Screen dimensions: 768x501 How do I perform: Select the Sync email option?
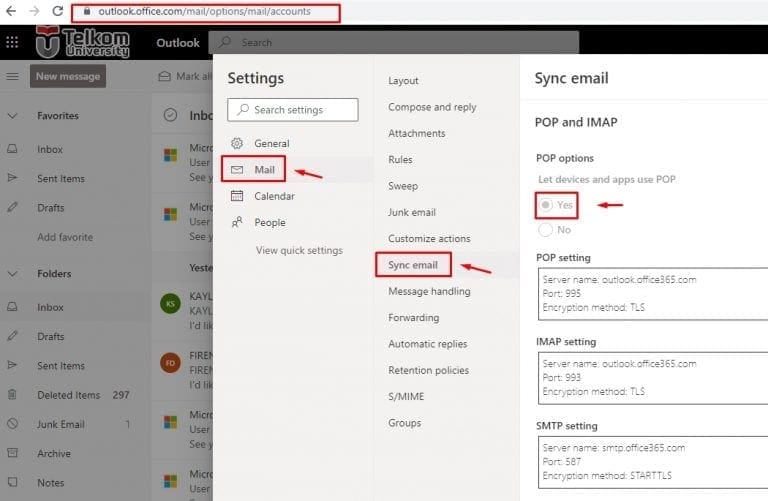(413, 265)
